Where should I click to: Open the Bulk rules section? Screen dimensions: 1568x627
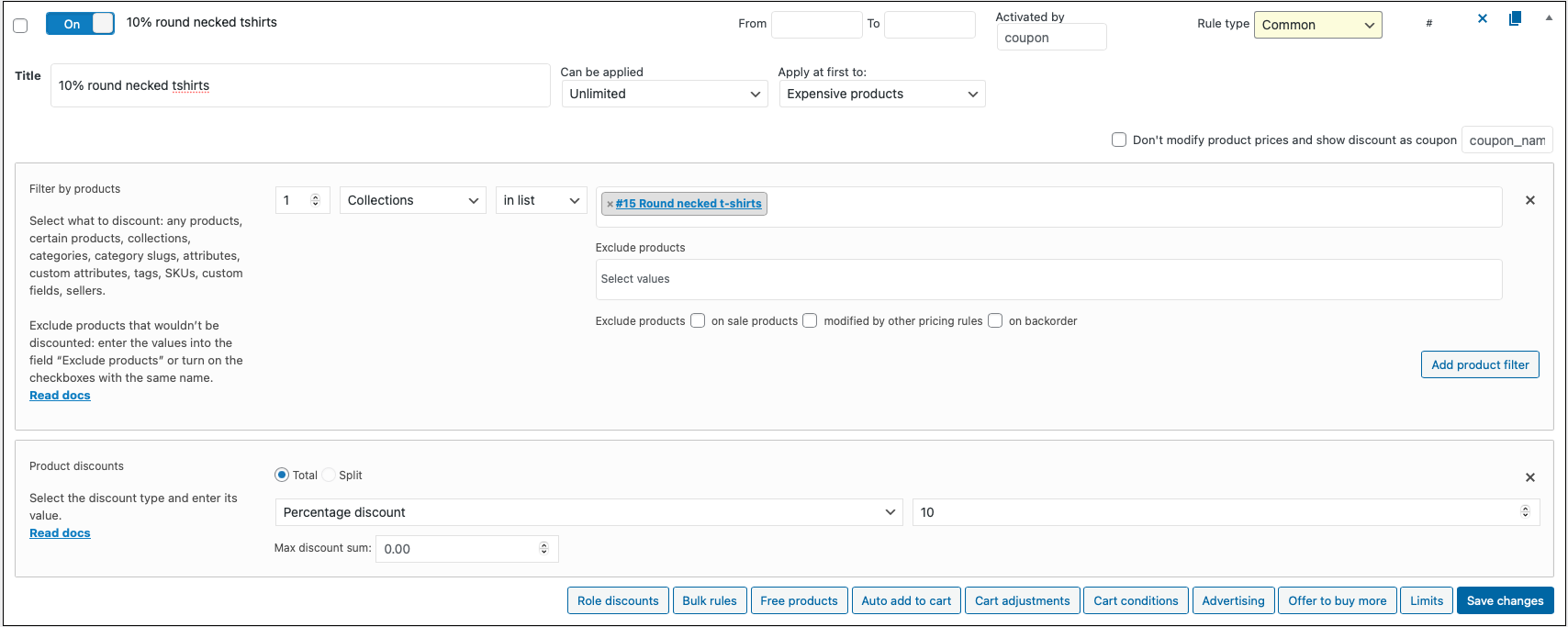pos(710,600)
